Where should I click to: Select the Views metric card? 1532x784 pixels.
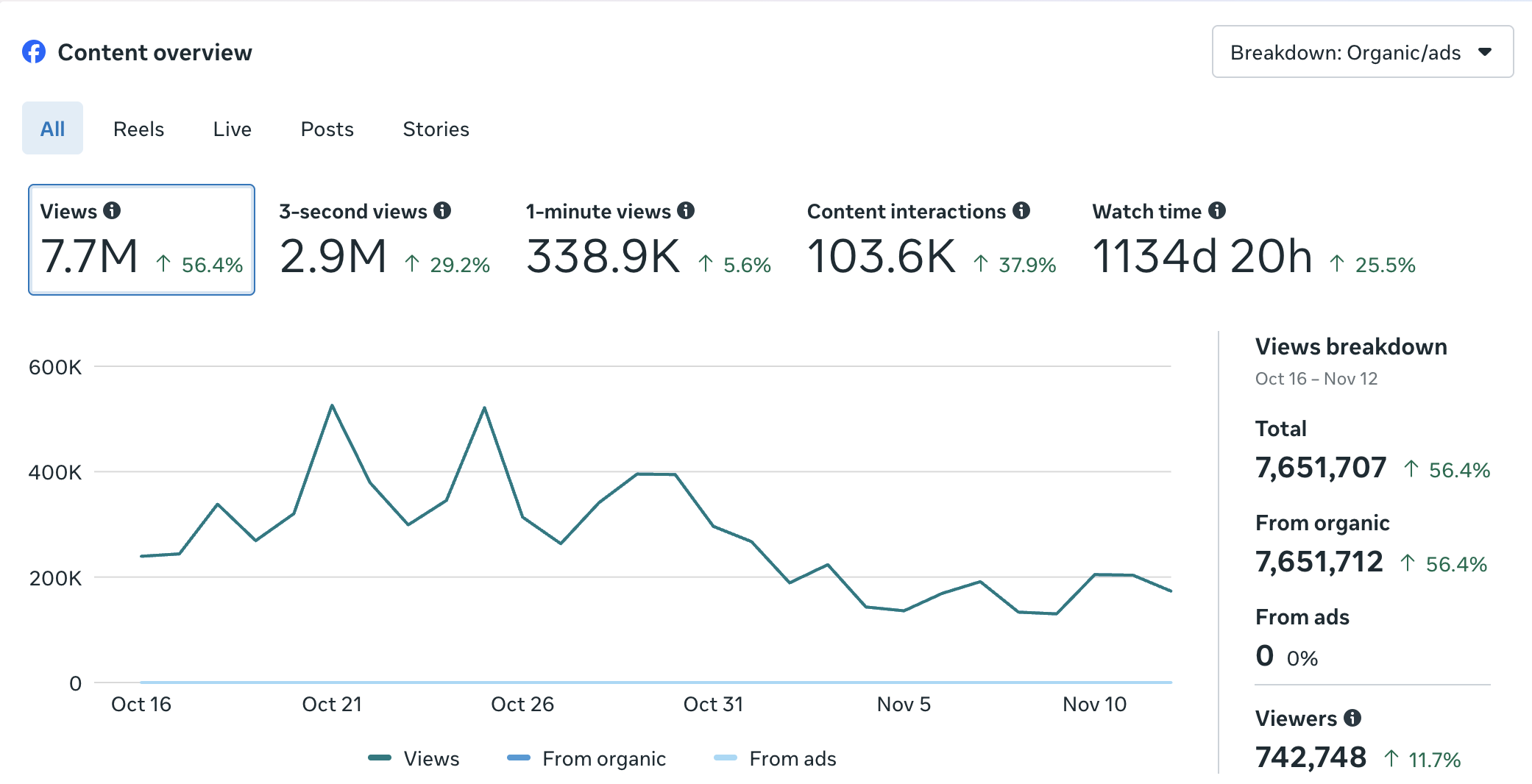click(x=141, y=240)
